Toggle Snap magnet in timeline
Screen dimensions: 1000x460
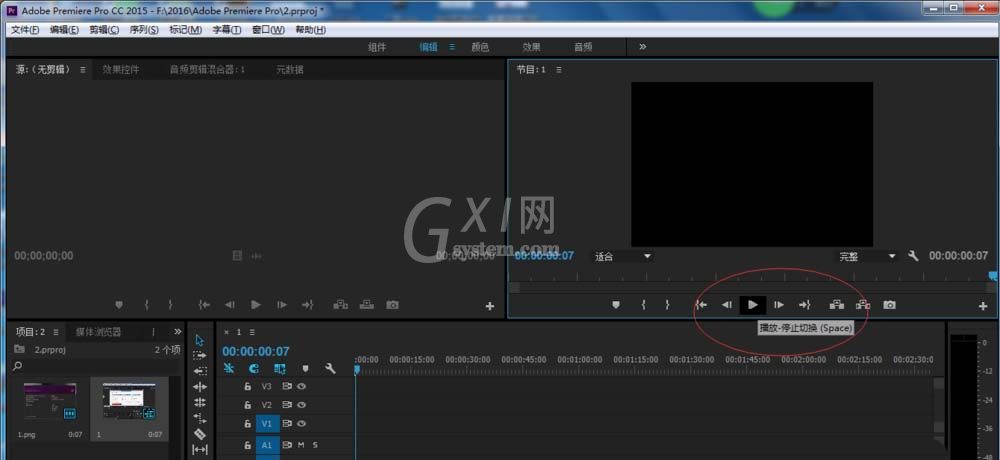tap(254, 368)
